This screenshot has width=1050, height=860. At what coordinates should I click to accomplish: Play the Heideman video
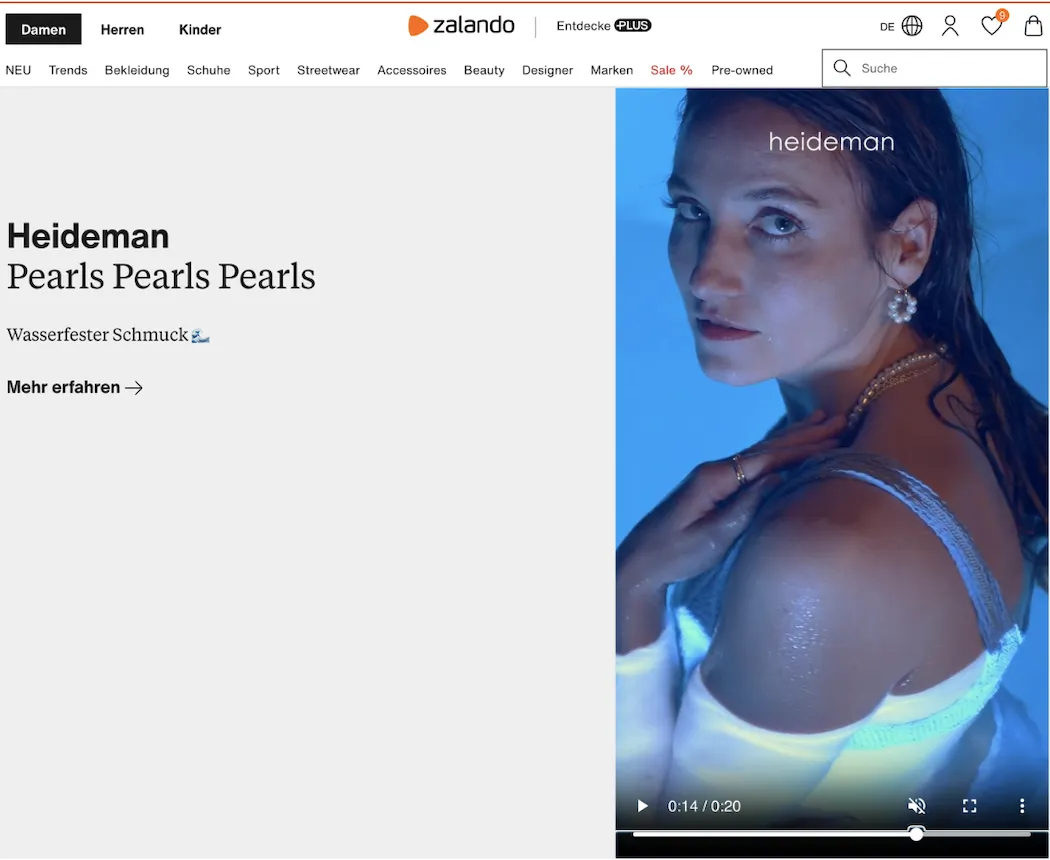642,806
